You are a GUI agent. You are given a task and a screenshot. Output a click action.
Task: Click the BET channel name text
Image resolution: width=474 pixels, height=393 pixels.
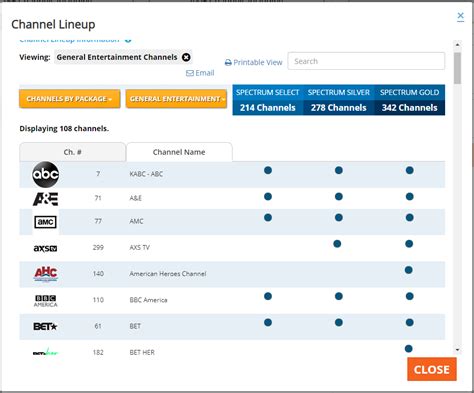tap(135, 326)
